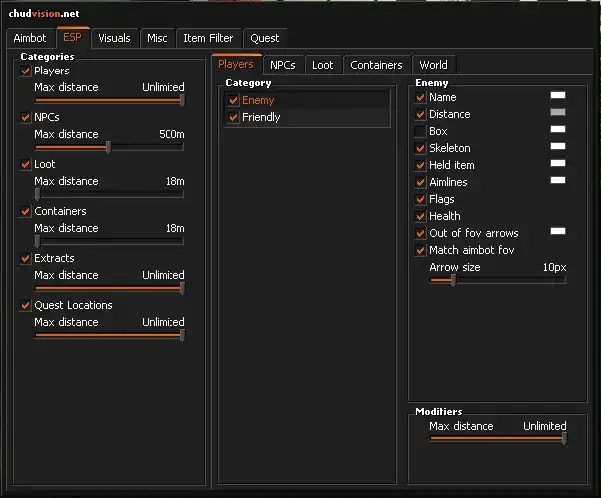Open the Distance gray color swatch
Image resolution: width=601 pixels, height=498 pixels.
point(557,112)
